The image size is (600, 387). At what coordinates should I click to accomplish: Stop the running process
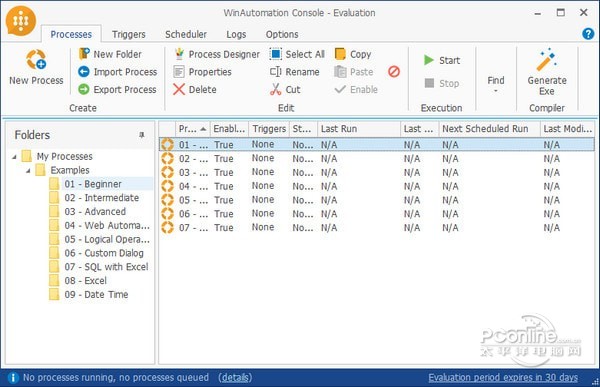442,83
